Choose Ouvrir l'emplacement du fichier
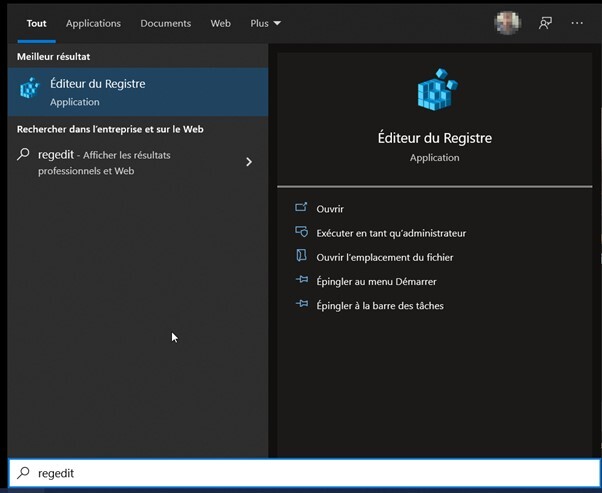 click(x=385, y=257)
